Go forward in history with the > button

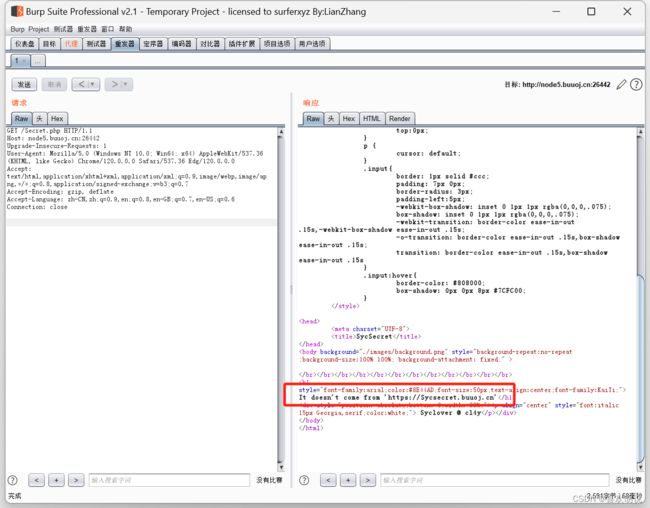coord(119,85)
